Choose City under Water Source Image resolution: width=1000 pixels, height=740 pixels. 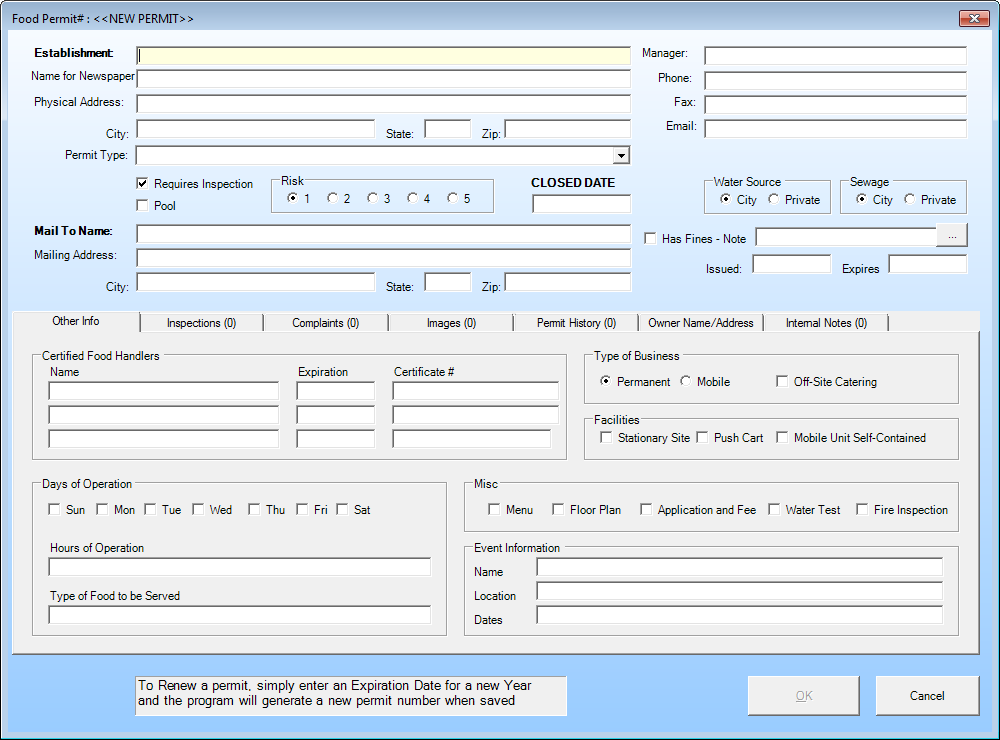click(725, 199)
